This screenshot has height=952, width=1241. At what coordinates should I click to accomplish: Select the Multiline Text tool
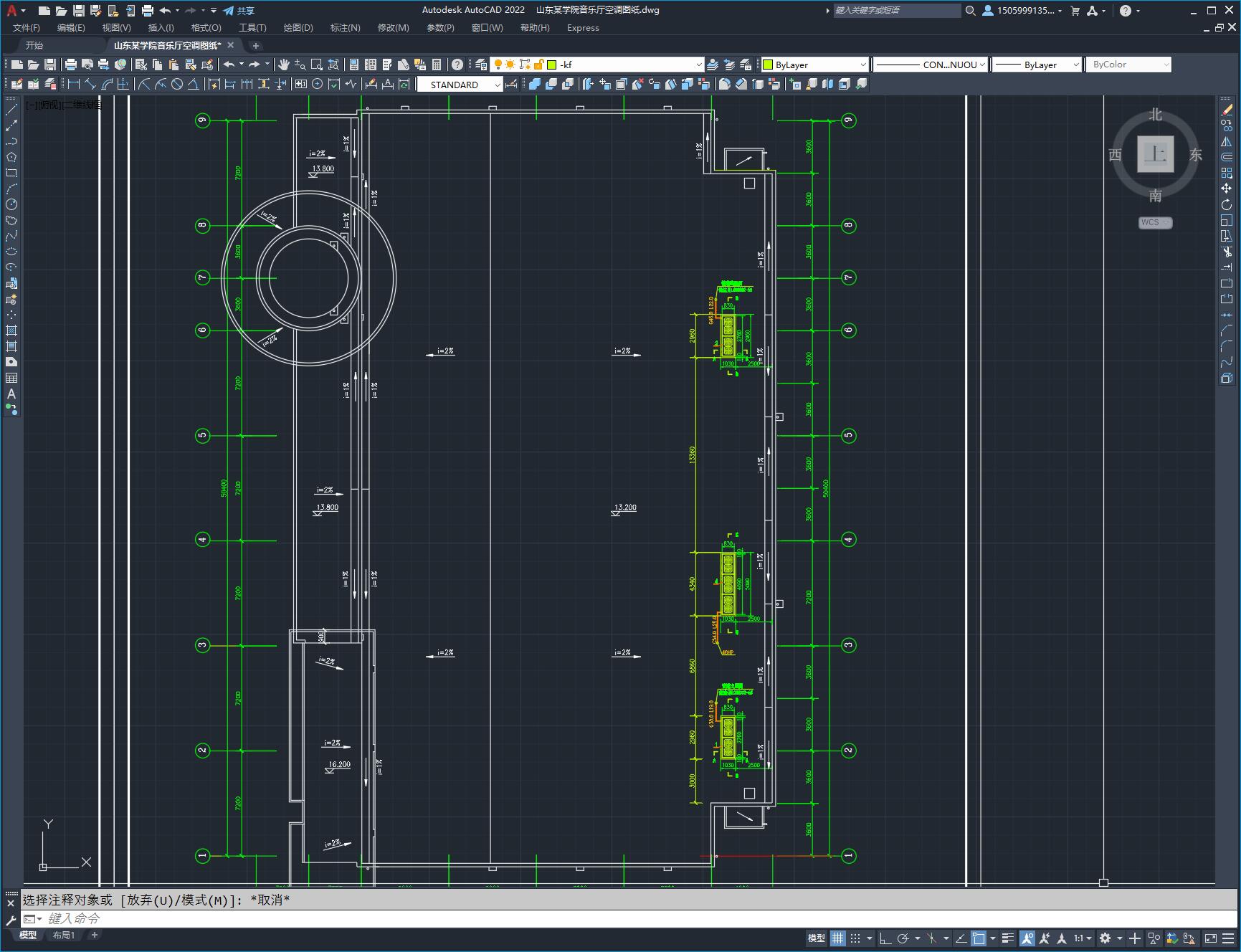point(11,394)
